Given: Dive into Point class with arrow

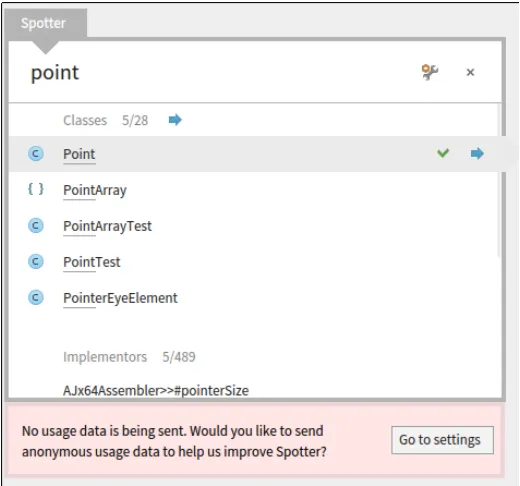Looking at the screenshot, I should 477,153.
